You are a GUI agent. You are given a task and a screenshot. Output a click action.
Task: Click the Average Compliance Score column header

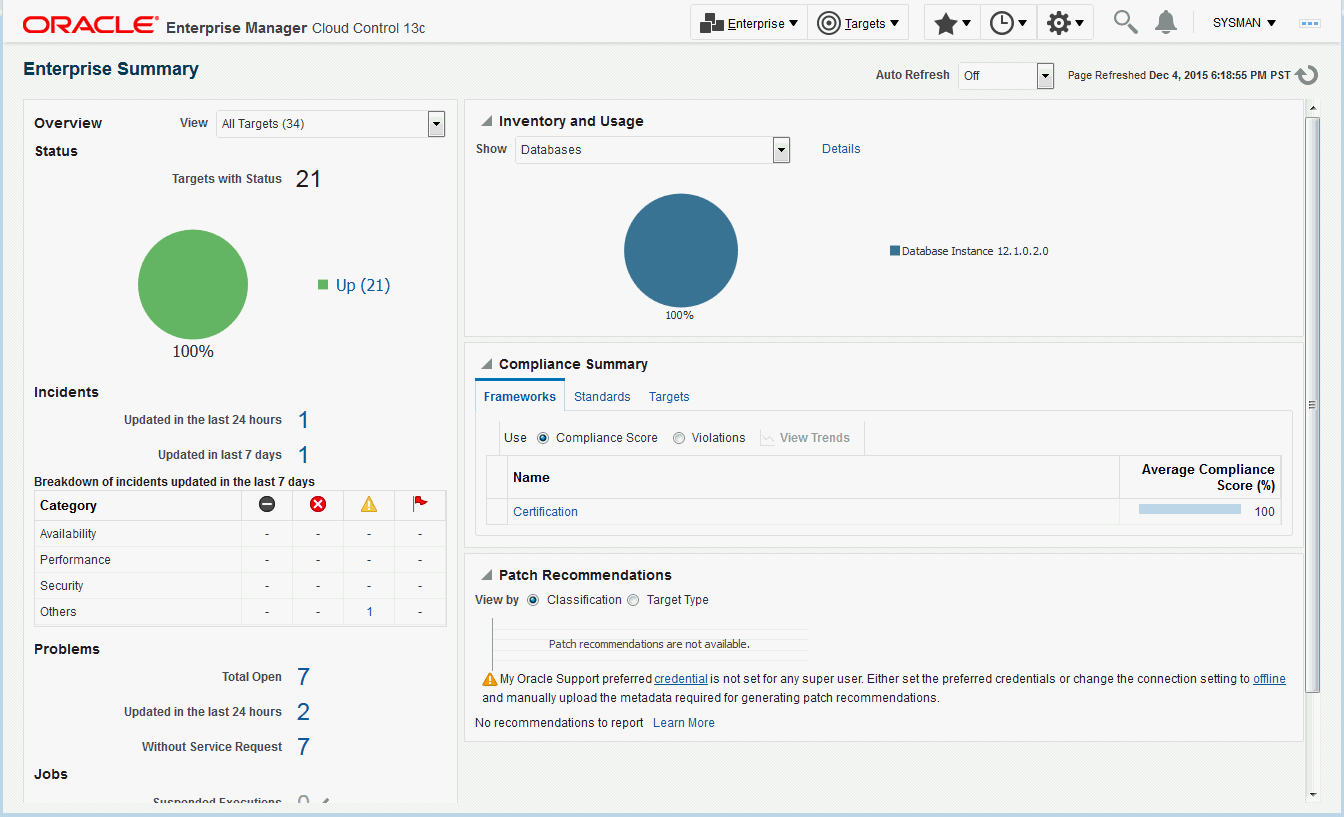(1200, 477)
